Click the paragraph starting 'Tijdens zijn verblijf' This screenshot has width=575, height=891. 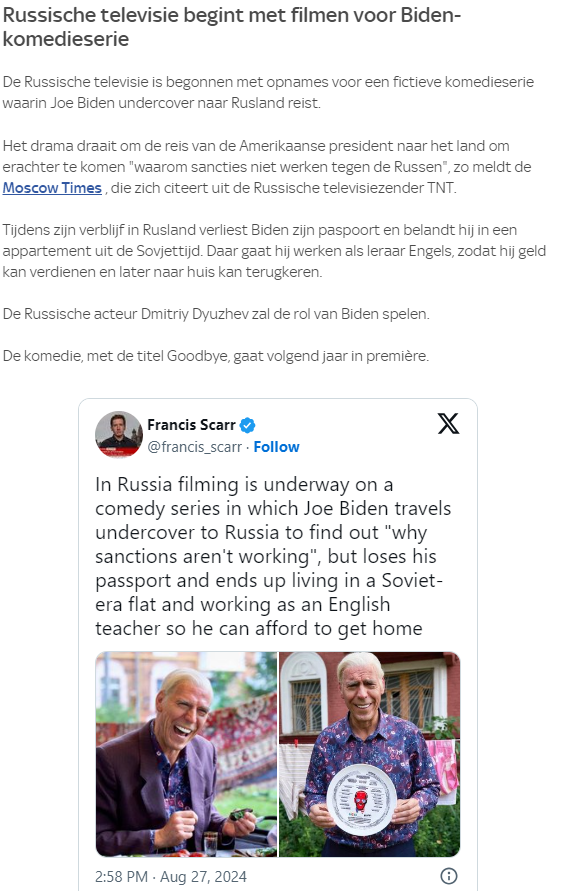tap(274, 251)
